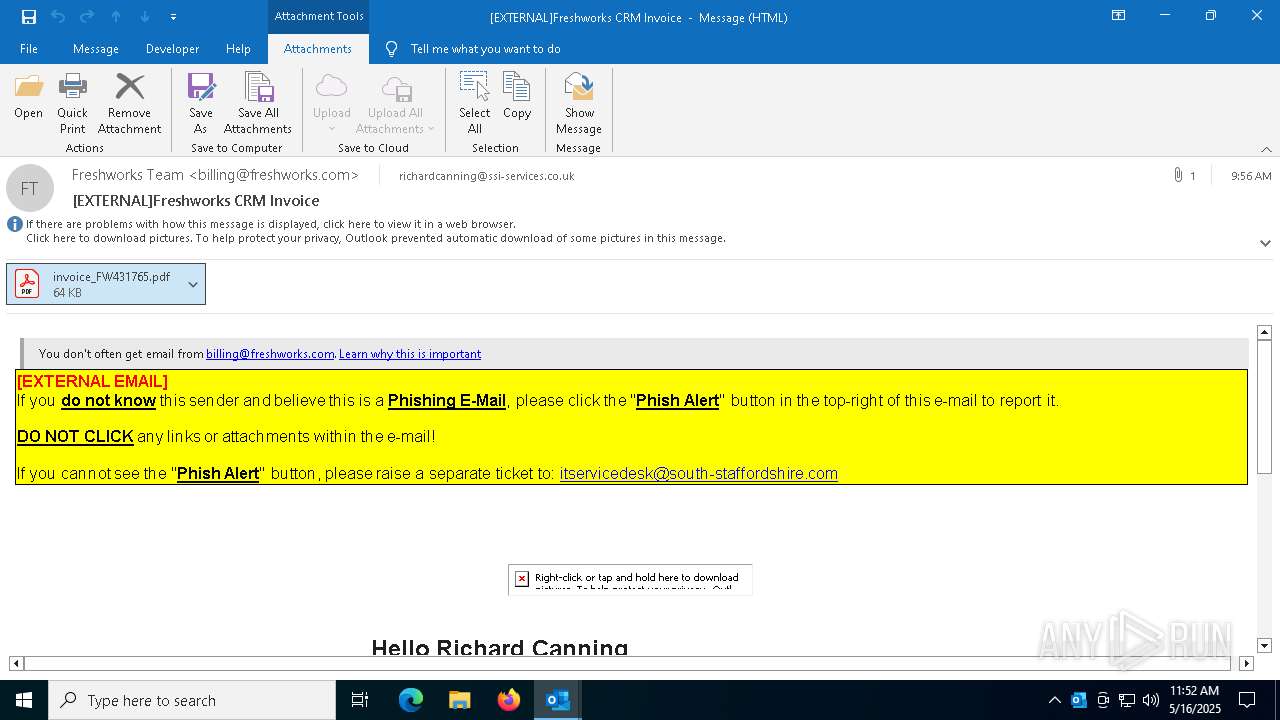Screen dimensions: 1280x720
Task: Click Show Message in the ribbon
Action: tap(579, 103)
